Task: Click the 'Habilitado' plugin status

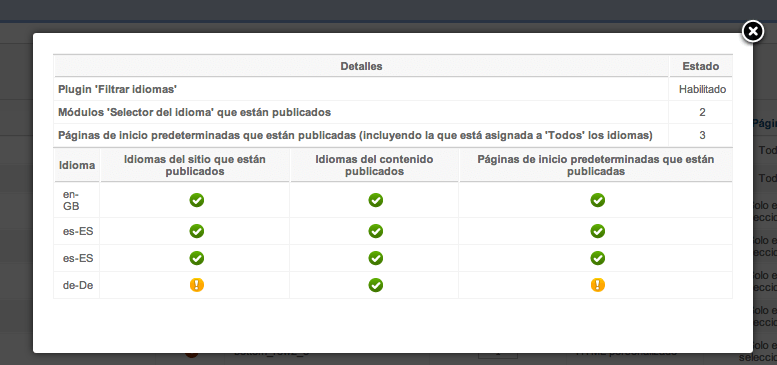Action: pos(702,90)
